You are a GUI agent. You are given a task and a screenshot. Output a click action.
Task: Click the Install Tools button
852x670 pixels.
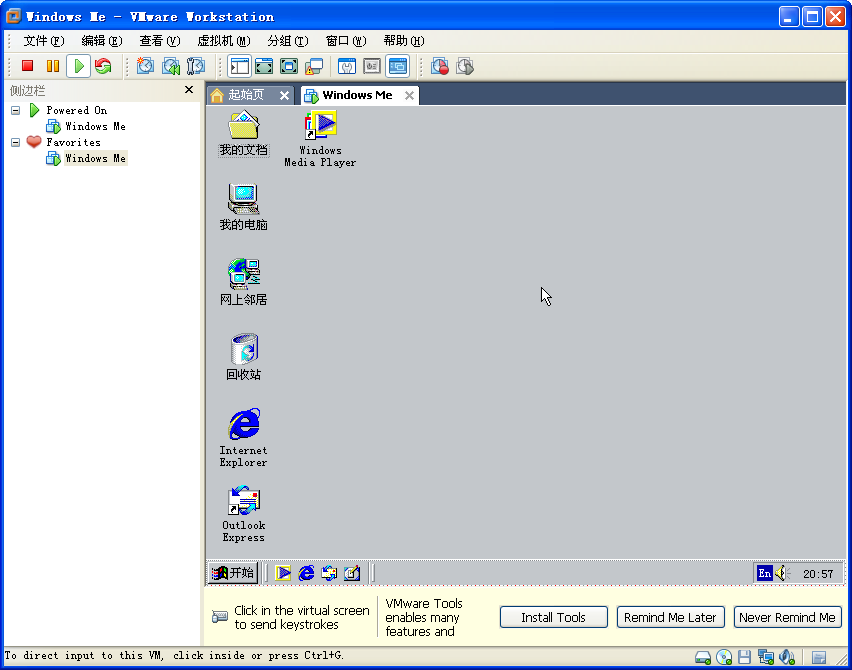click(553, 617)
